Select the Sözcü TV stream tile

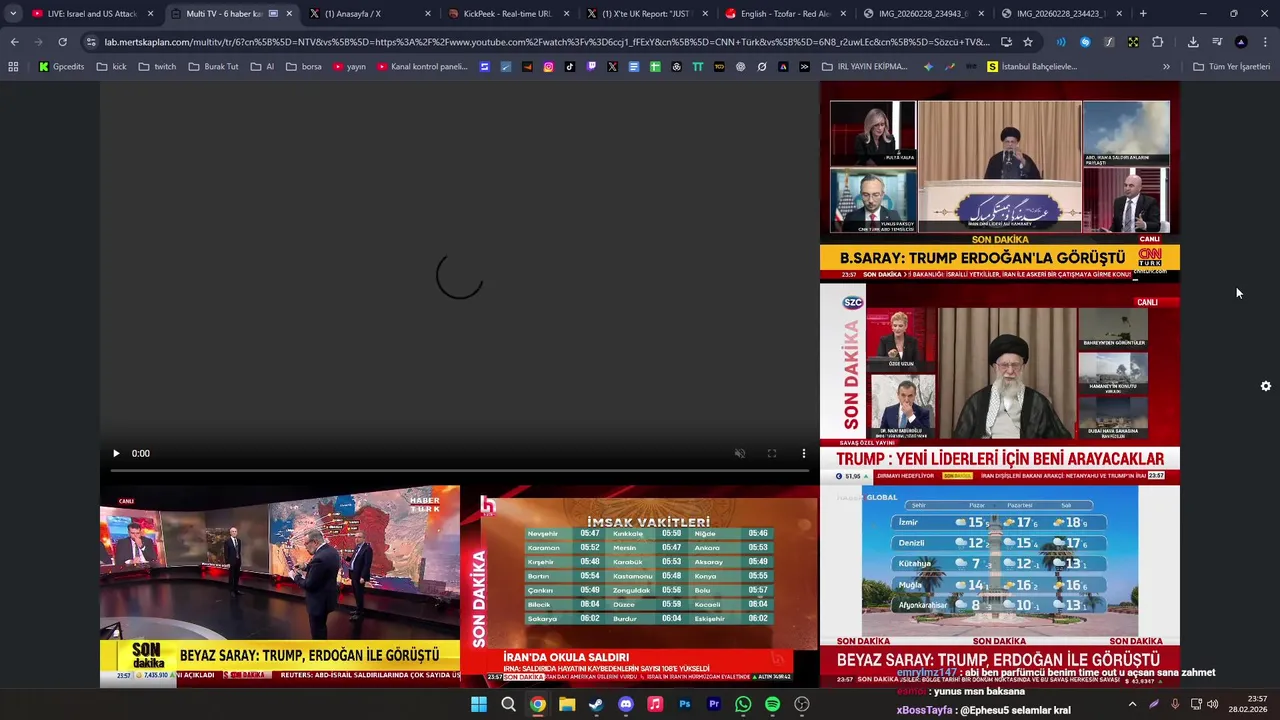coord(1000,384)
